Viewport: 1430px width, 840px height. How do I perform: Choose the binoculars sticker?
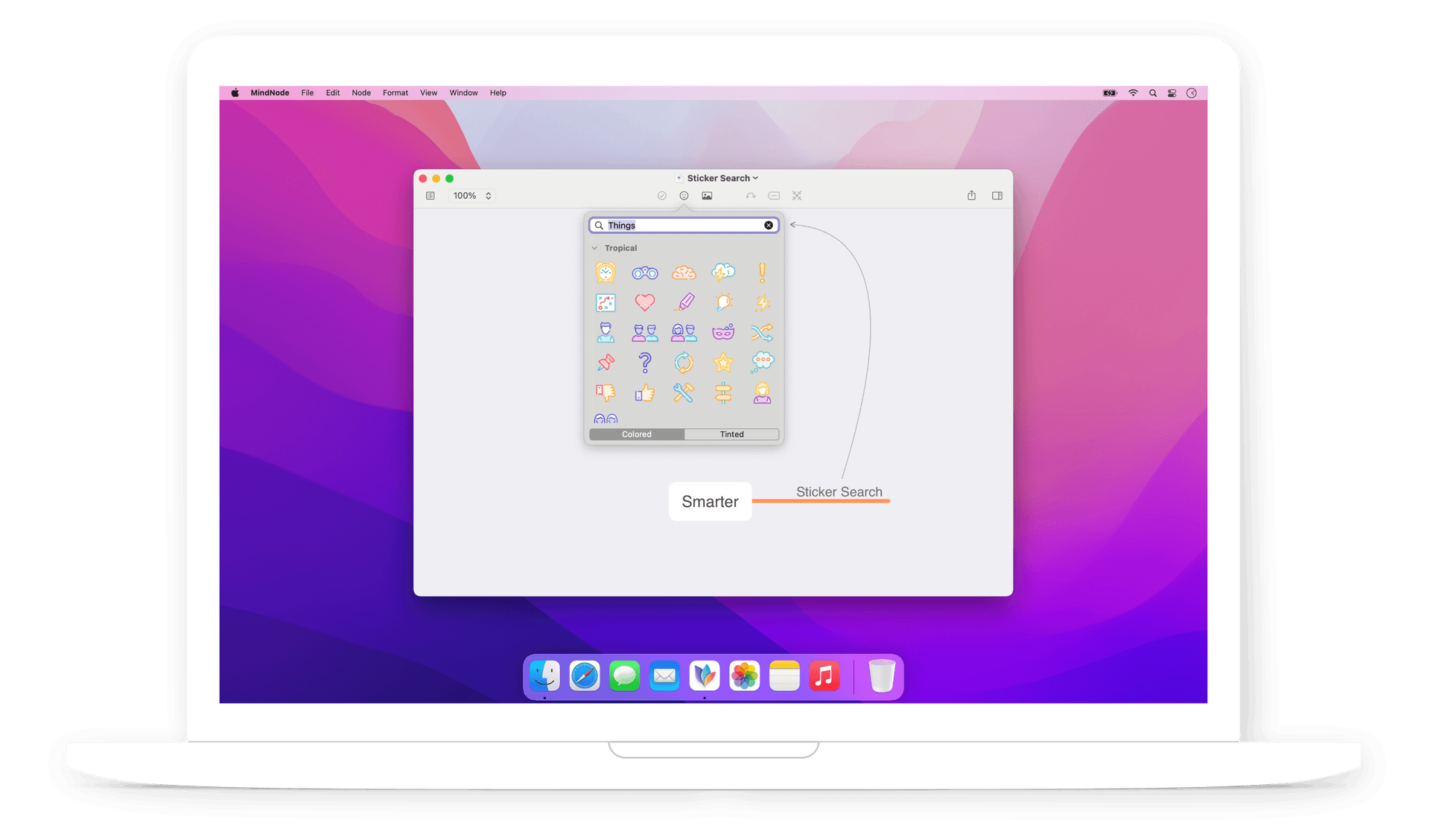pyautogui.click(x=645, y=272)
